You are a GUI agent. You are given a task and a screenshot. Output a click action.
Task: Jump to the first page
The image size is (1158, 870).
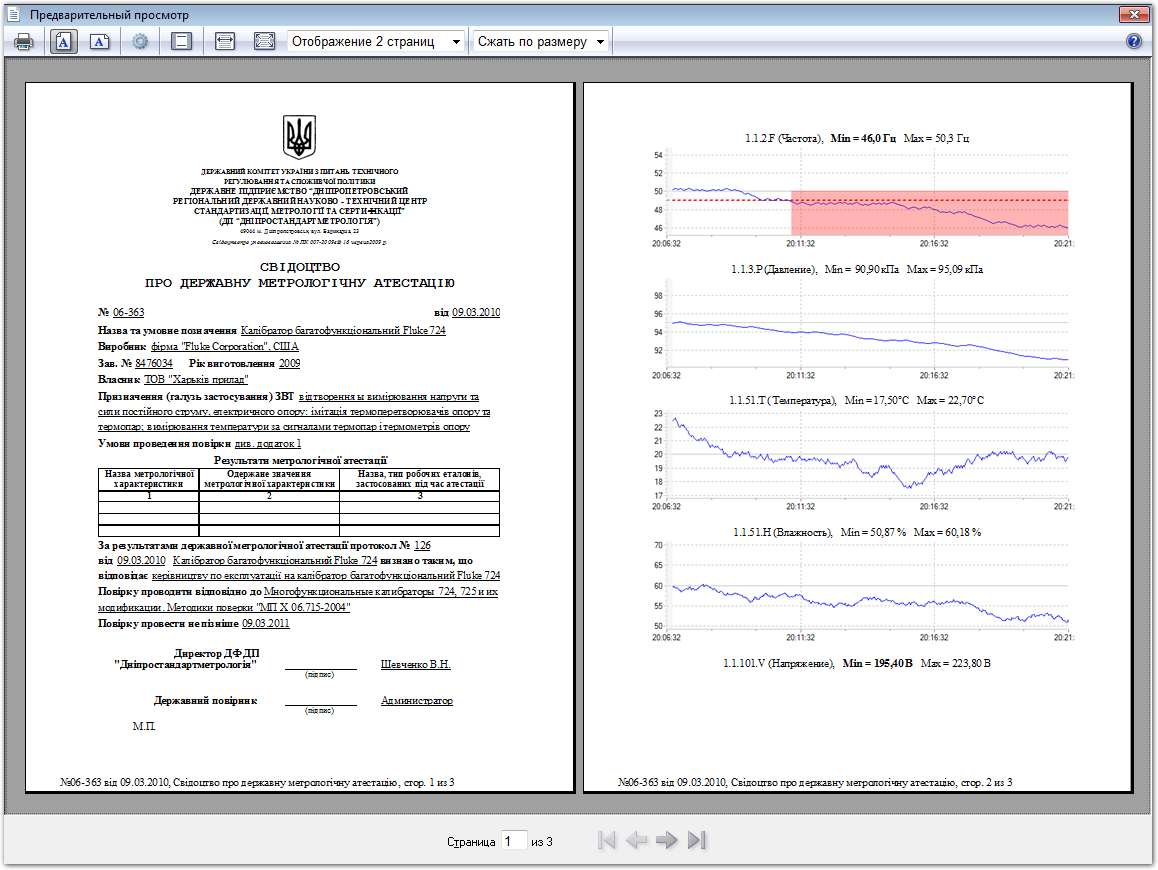coord(606,840)
